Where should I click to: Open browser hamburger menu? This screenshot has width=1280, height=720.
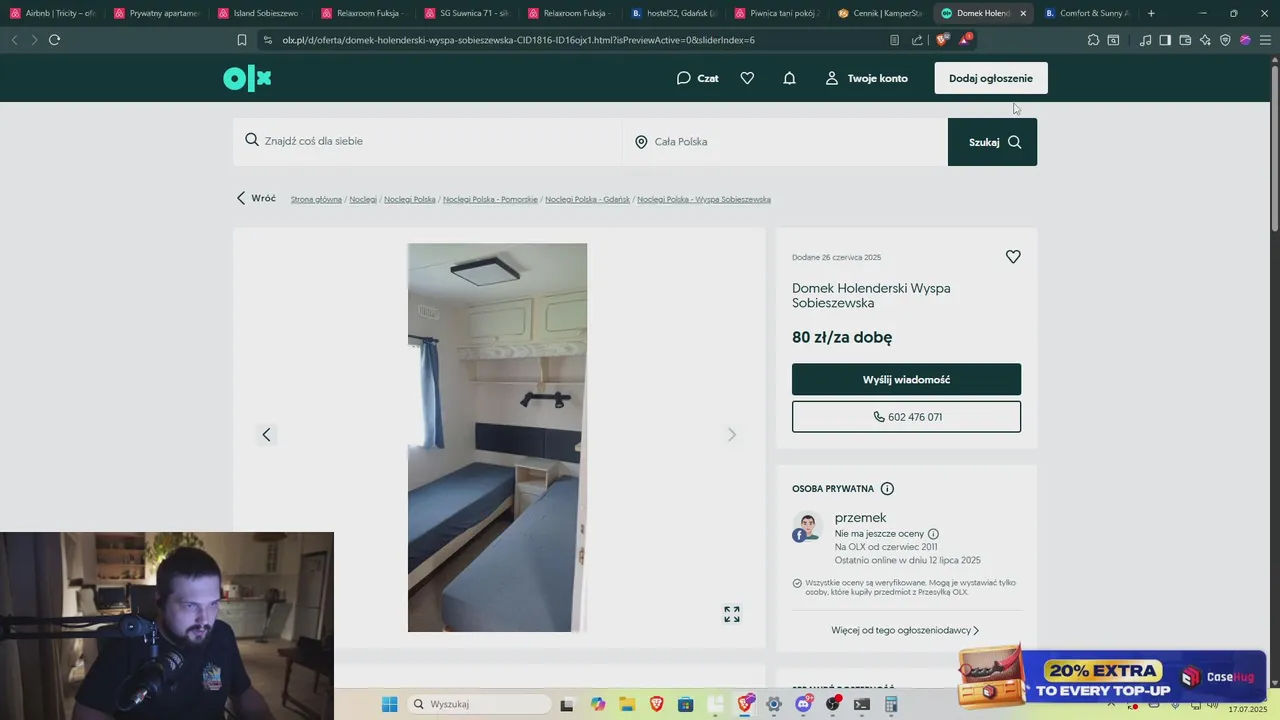point(1265,40)
